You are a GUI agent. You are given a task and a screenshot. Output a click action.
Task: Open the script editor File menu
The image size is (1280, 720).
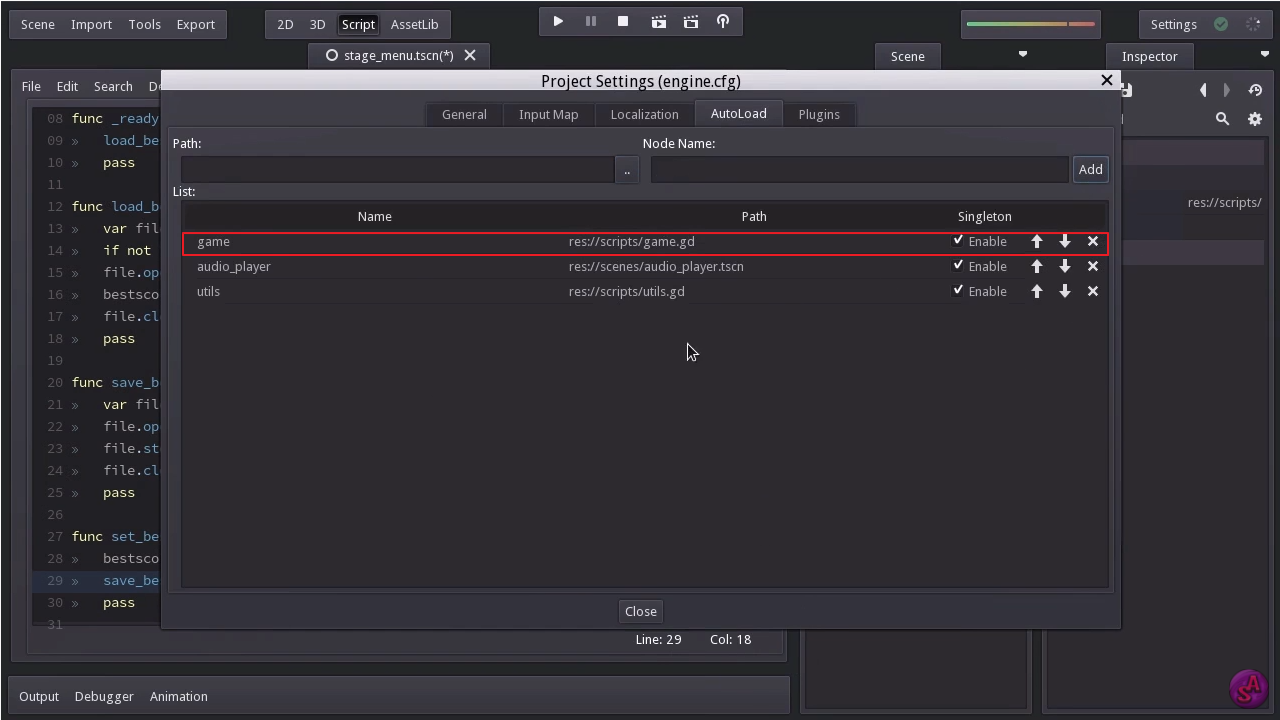31,86
